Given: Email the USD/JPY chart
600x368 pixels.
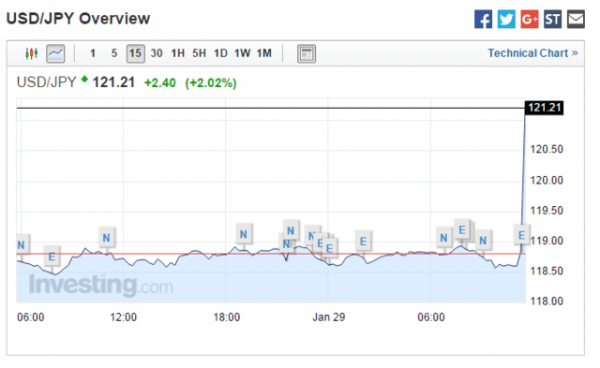Looking at the screenshot, I should [x=576, y=19].
